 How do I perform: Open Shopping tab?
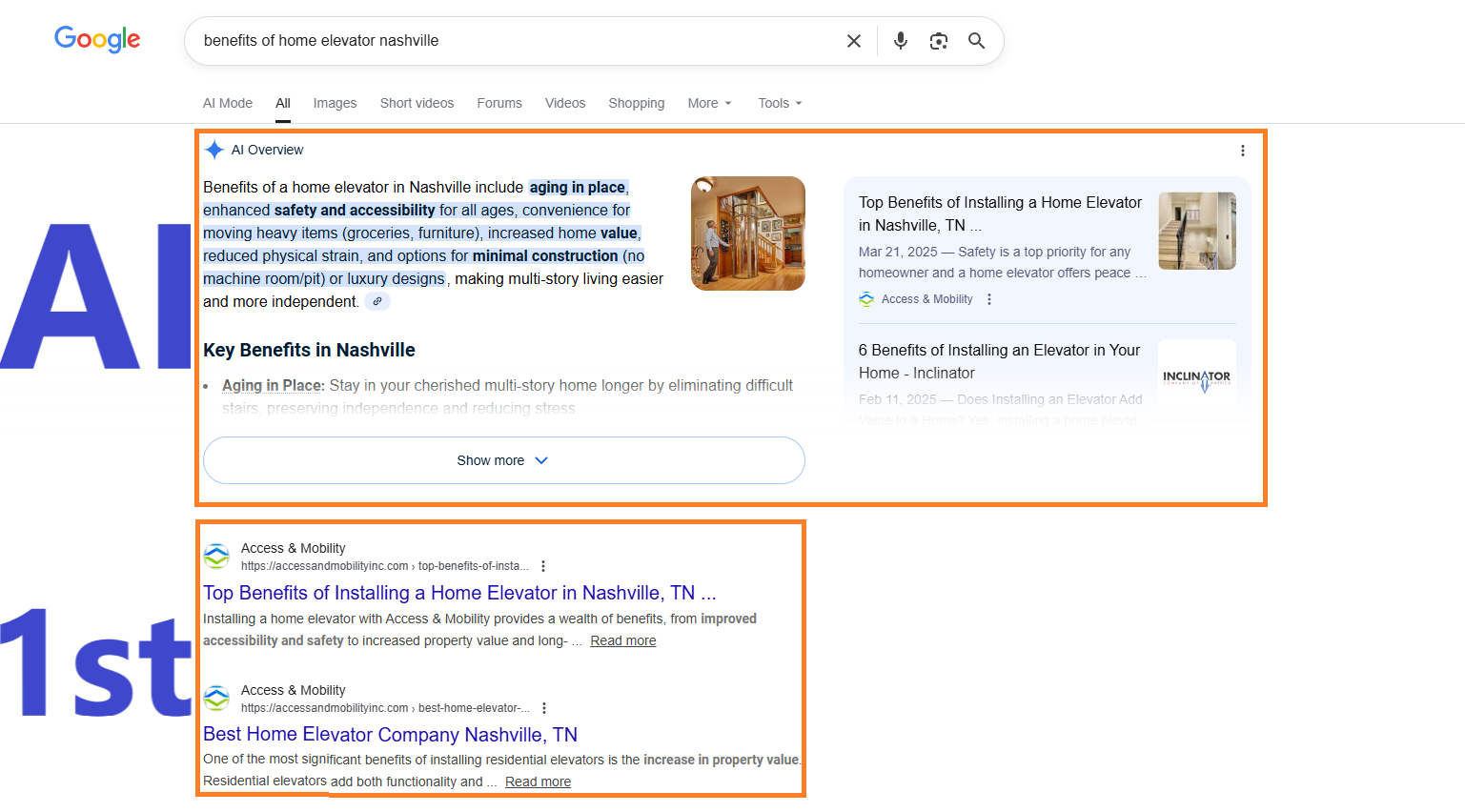click(x=637, y=103)
